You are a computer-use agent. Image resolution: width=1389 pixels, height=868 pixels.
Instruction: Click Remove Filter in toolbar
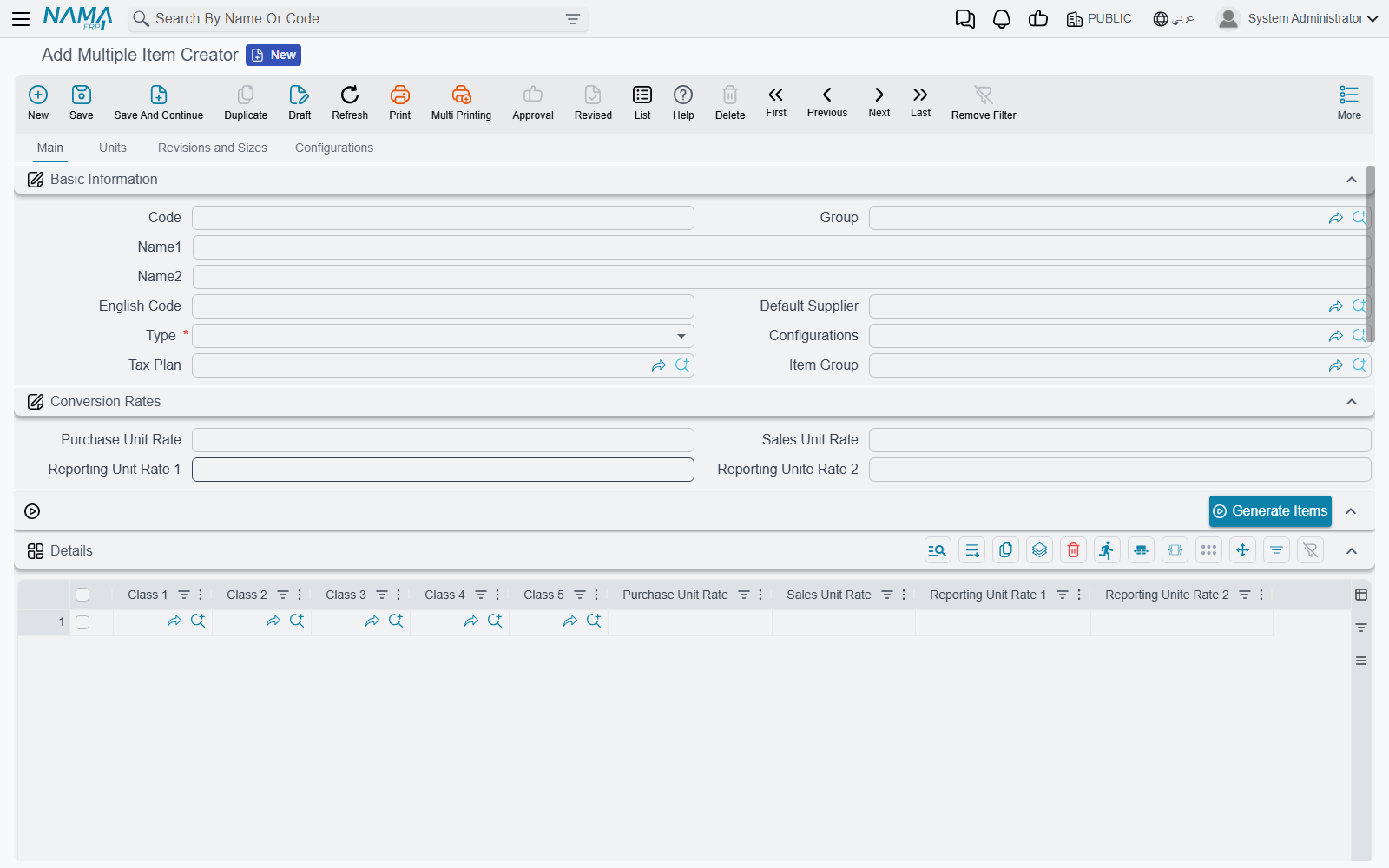coord(984,102)
